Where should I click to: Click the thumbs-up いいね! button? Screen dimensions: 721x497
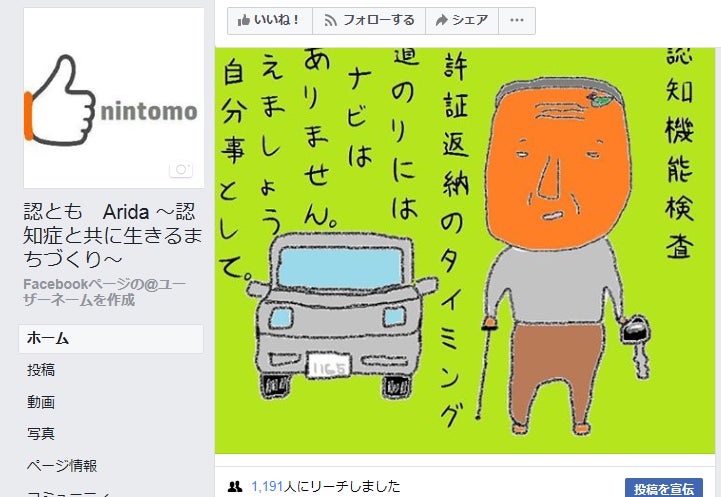[x=270, y=21]
